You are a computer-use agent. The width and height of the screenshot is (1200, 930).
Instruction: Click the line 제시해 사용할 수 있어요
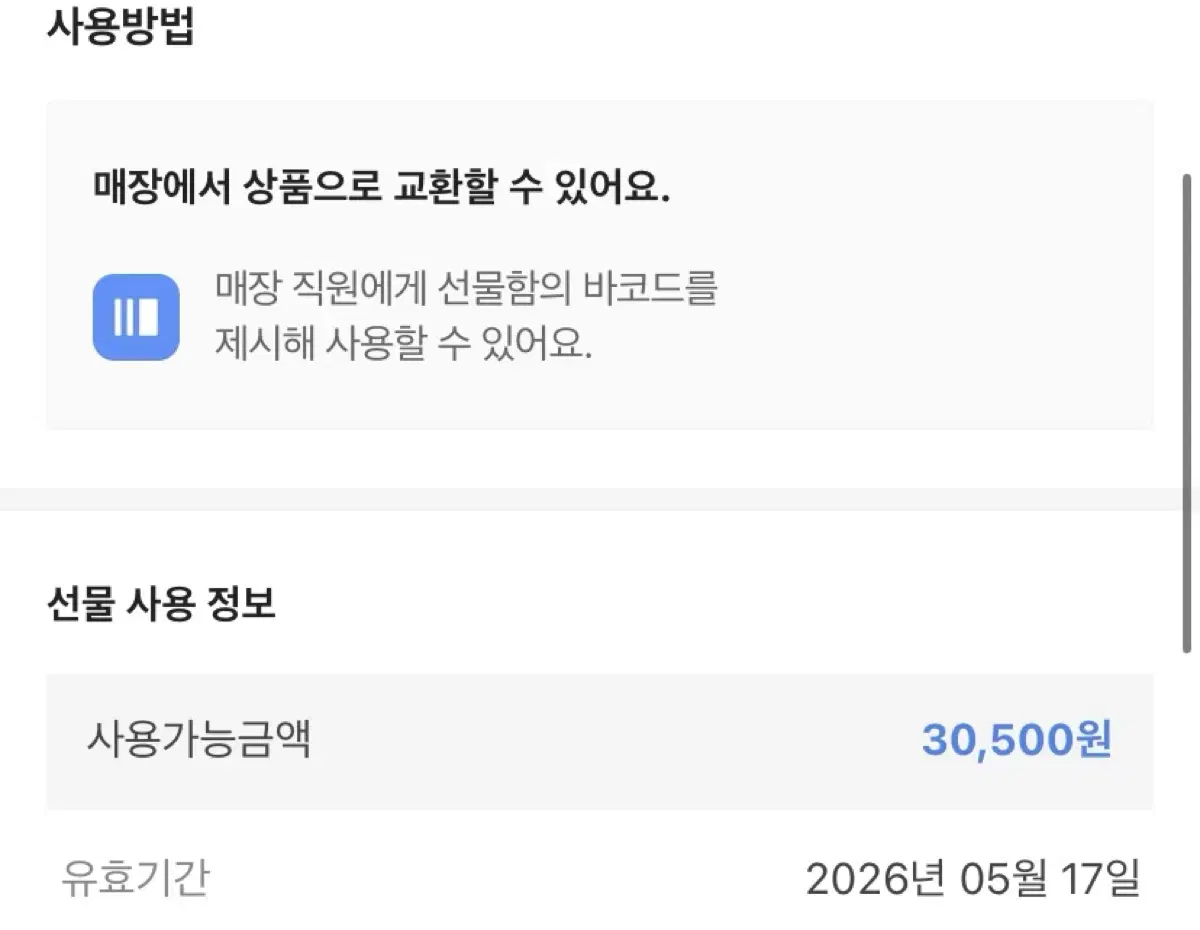[404, 345]
